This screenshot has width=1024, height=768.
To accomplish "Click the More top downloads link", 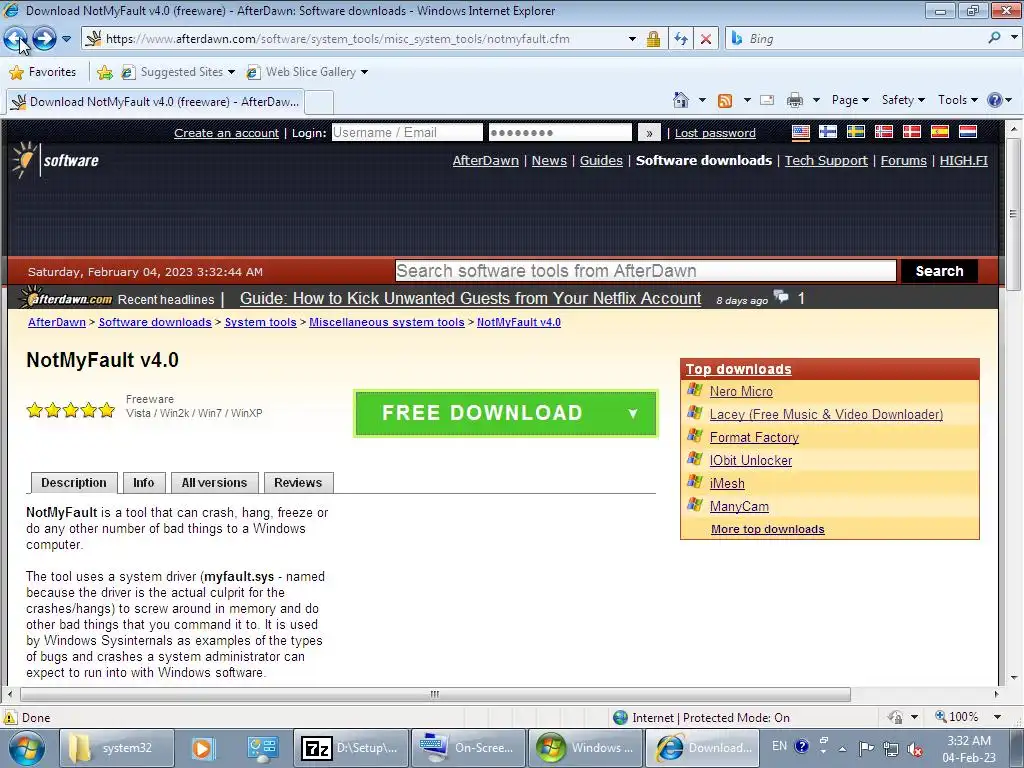I will point(767,530).
